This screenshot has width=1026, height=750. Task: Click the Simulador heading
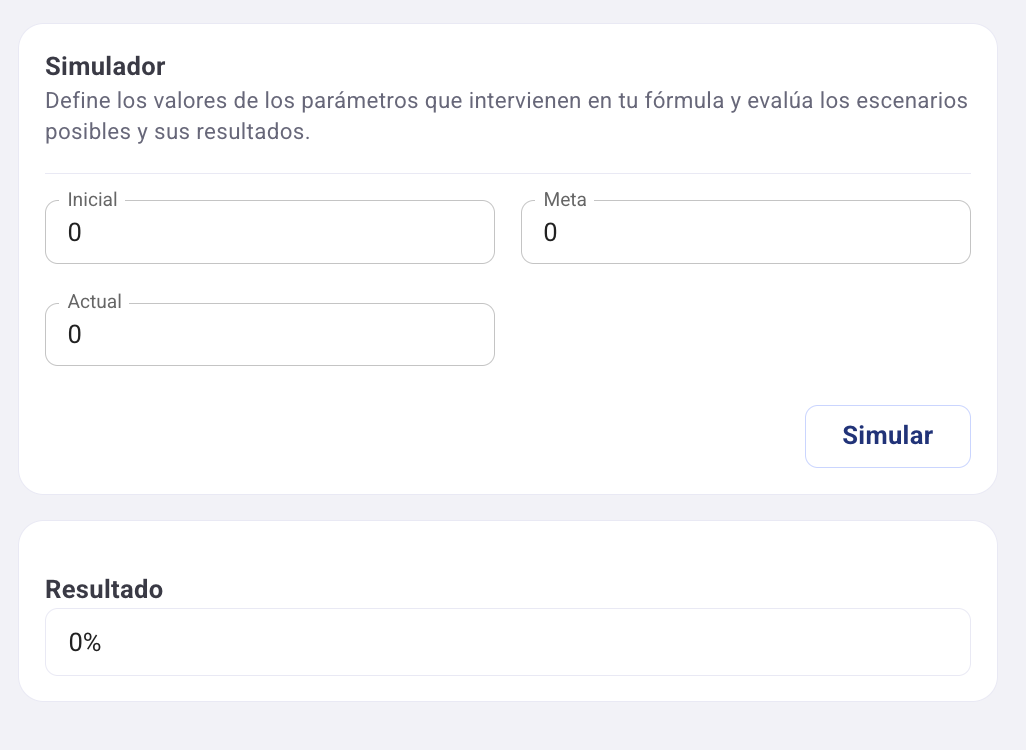[x=105, y=67]
